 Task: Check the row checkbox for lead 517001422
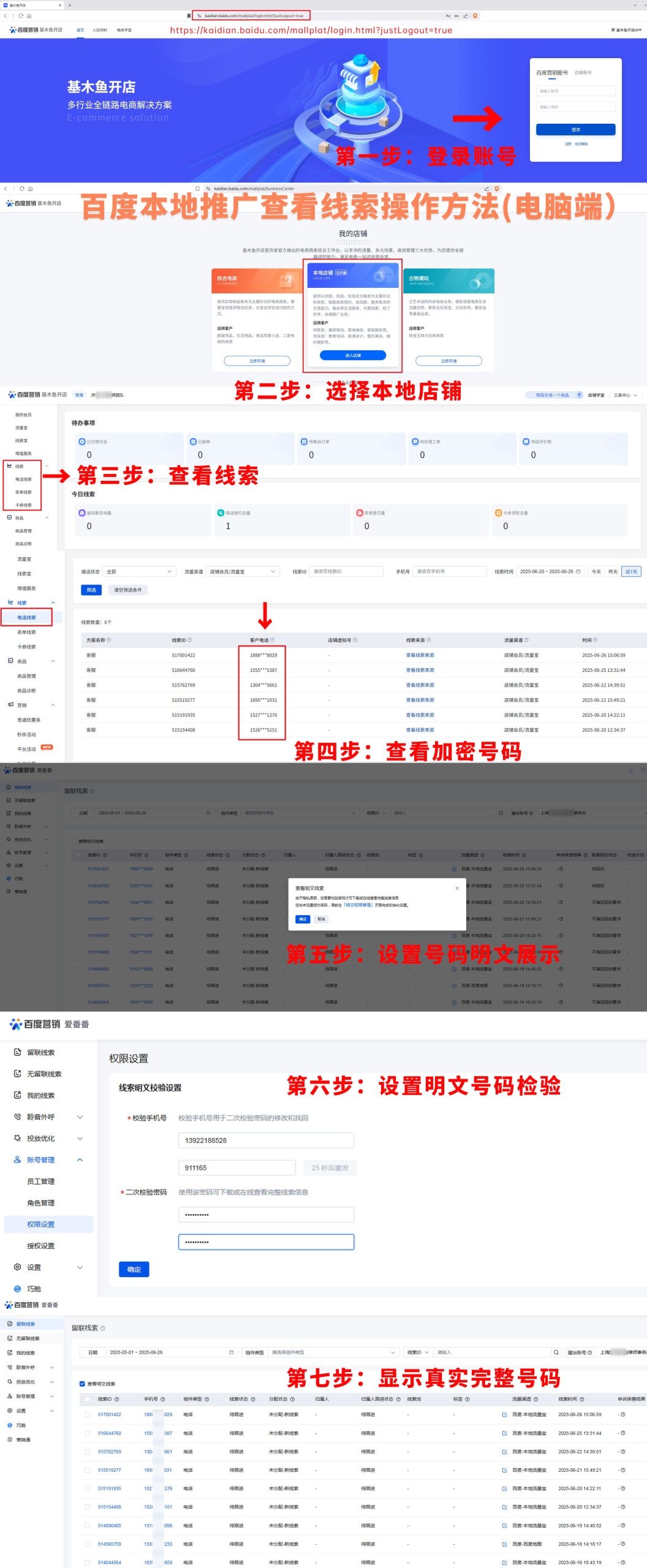(87, 1414)
